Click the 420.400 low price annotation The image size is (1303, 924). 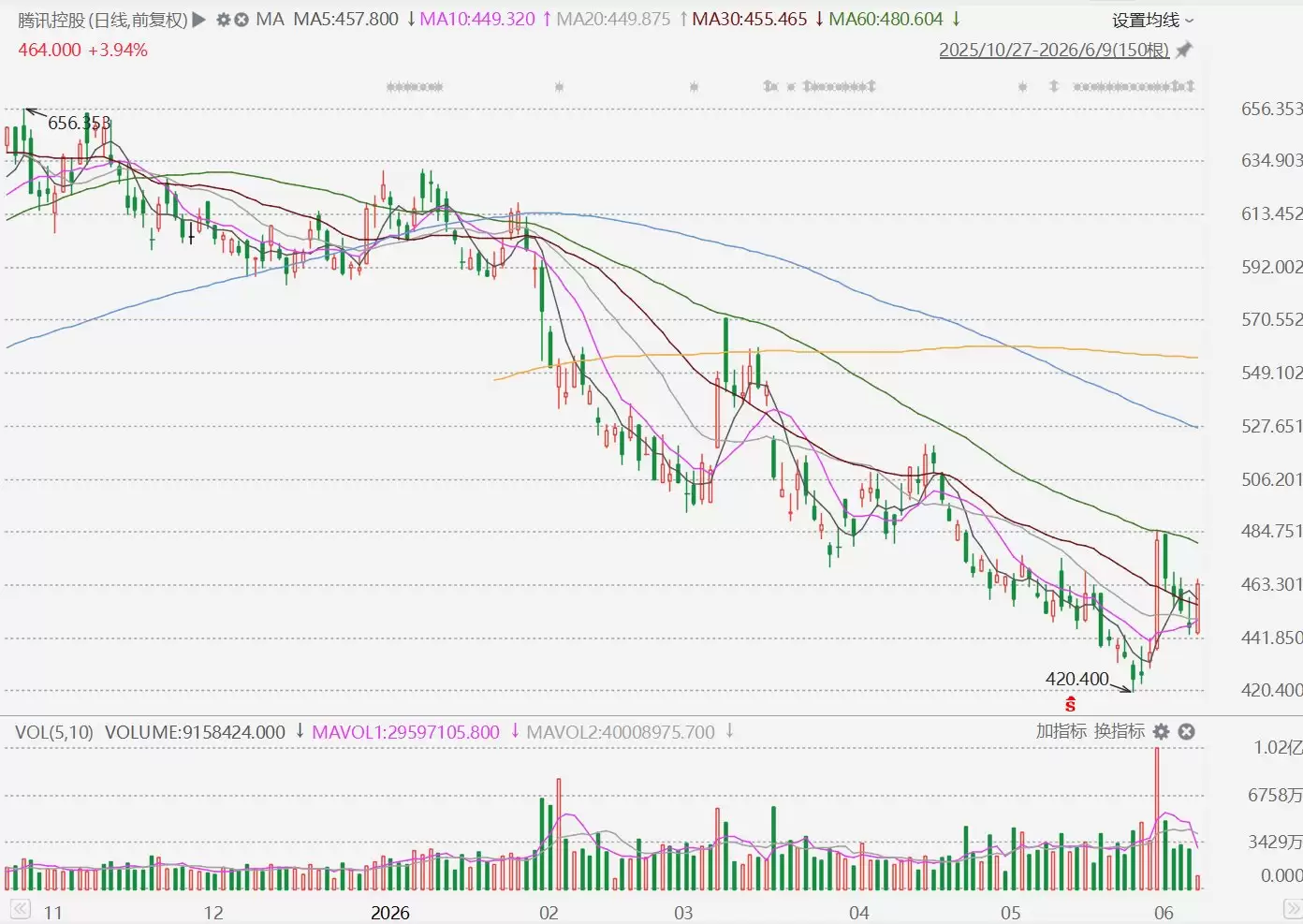click(x=1076, y=679)
